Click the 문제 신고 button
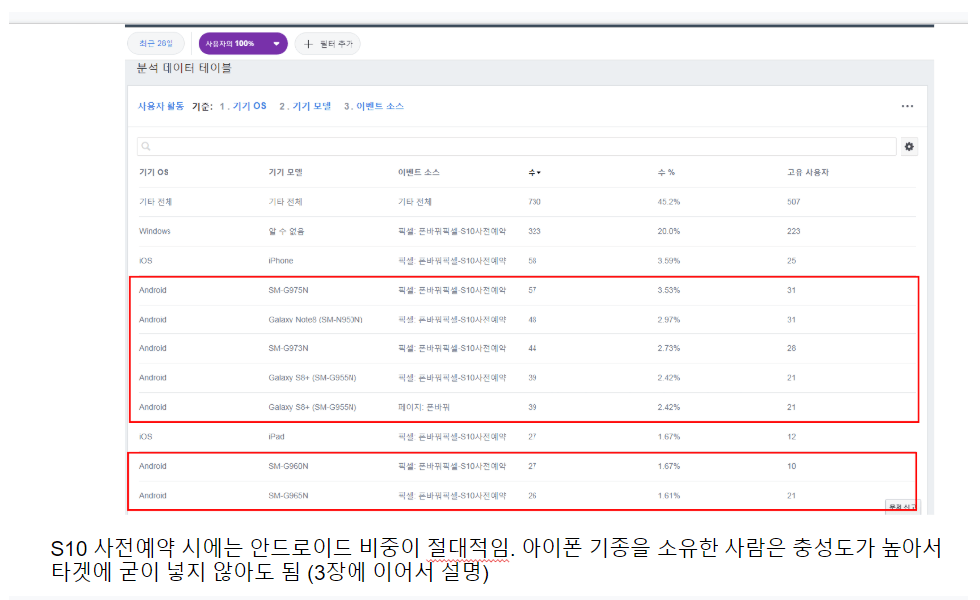The height and width of the screenshot is (600, 980). point(901,507)
